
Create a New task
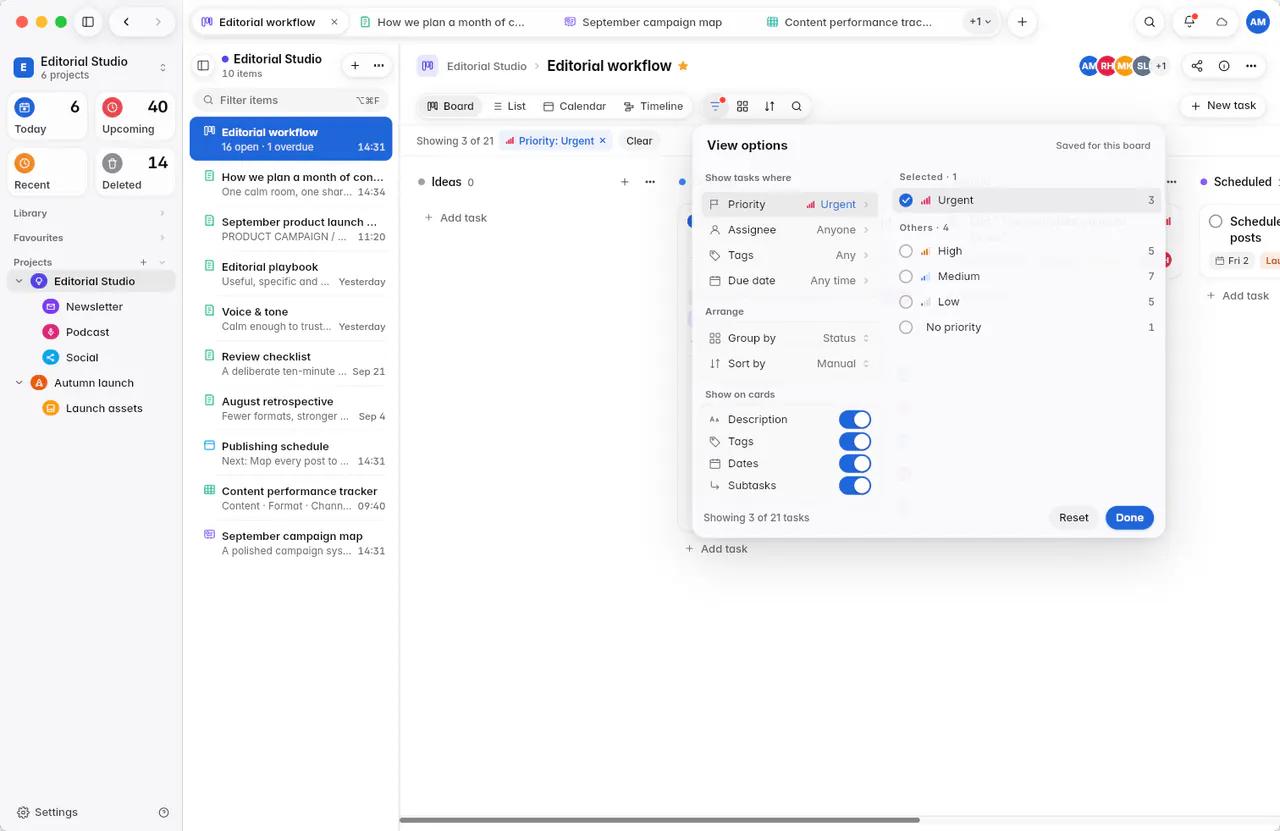[x=1223, y=106]
